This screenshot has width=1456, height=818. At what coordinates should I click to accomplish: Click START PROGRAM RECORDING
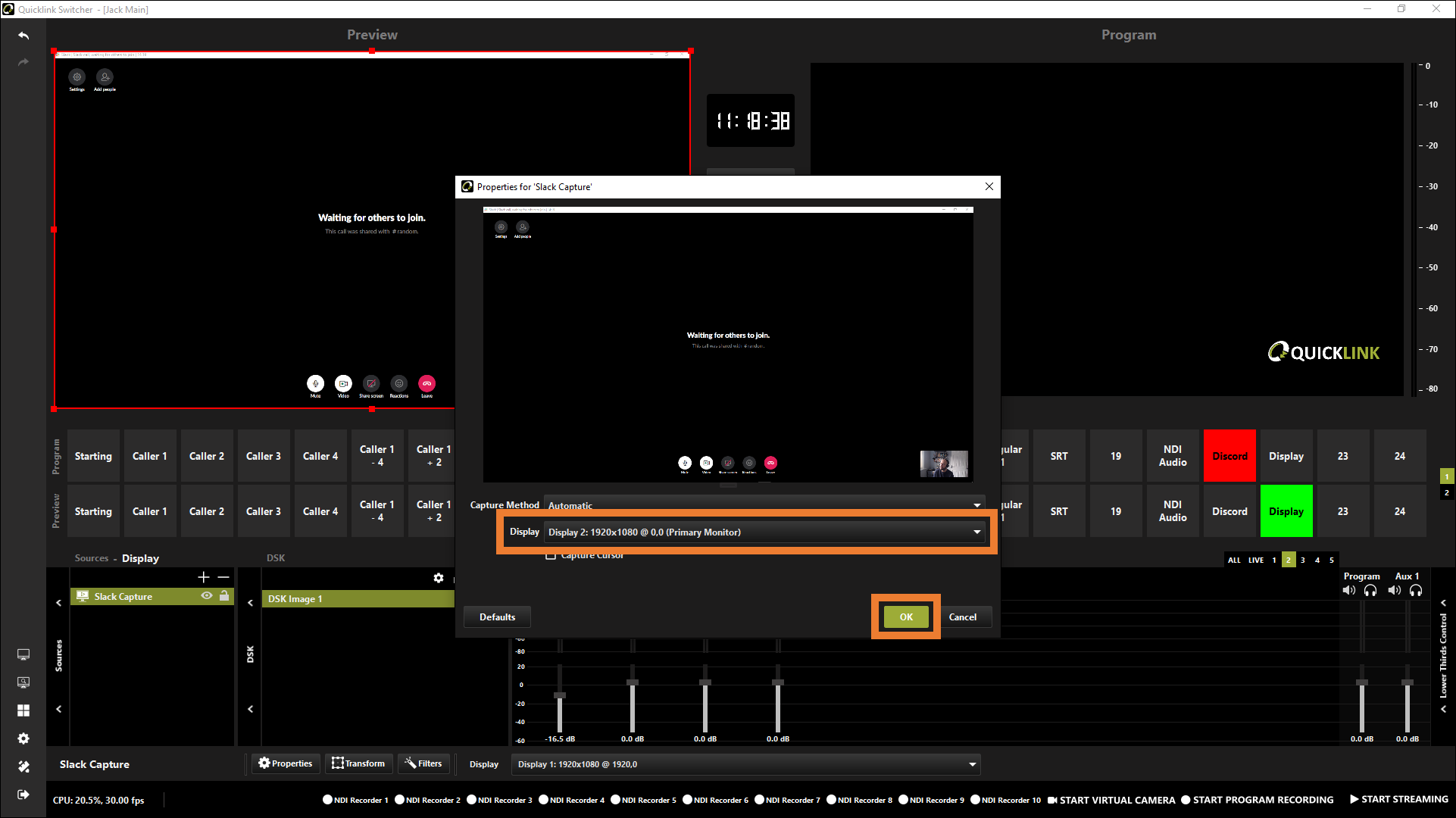(x=1258, y=799)
